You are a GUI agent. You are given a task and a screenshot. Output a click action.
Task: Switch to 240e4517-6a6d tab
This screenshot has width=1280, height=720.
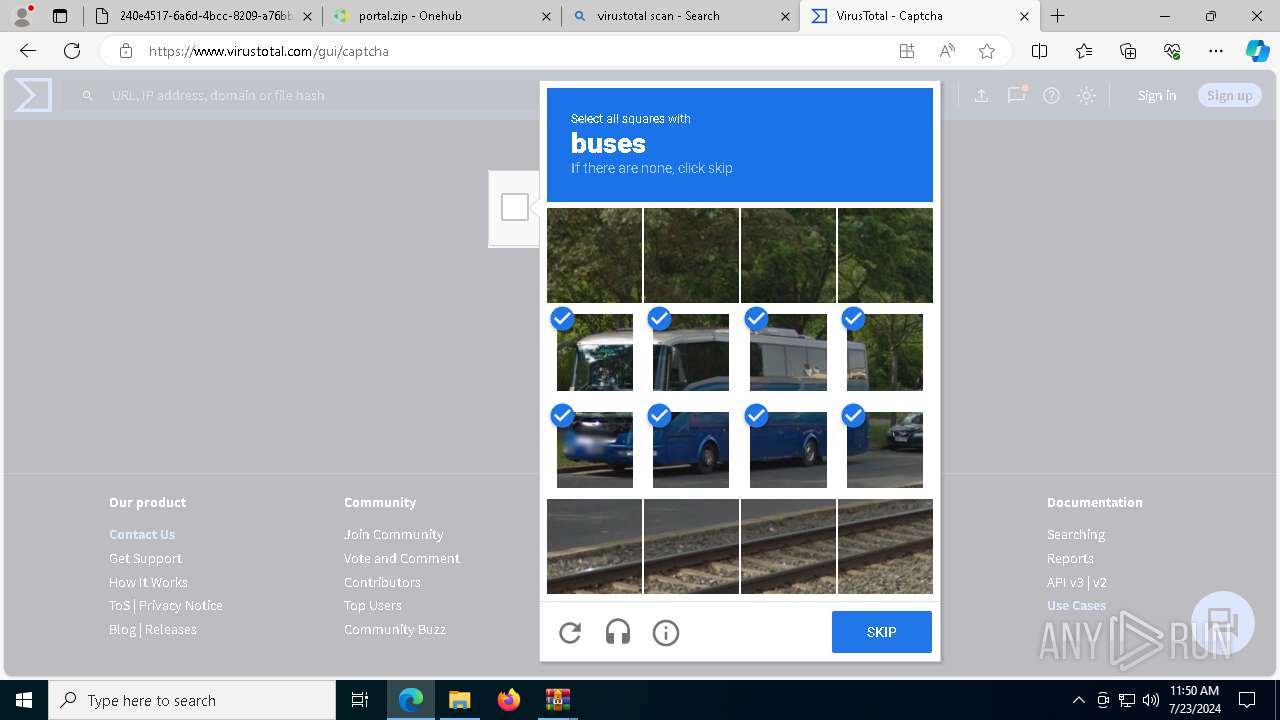(203, 16)
